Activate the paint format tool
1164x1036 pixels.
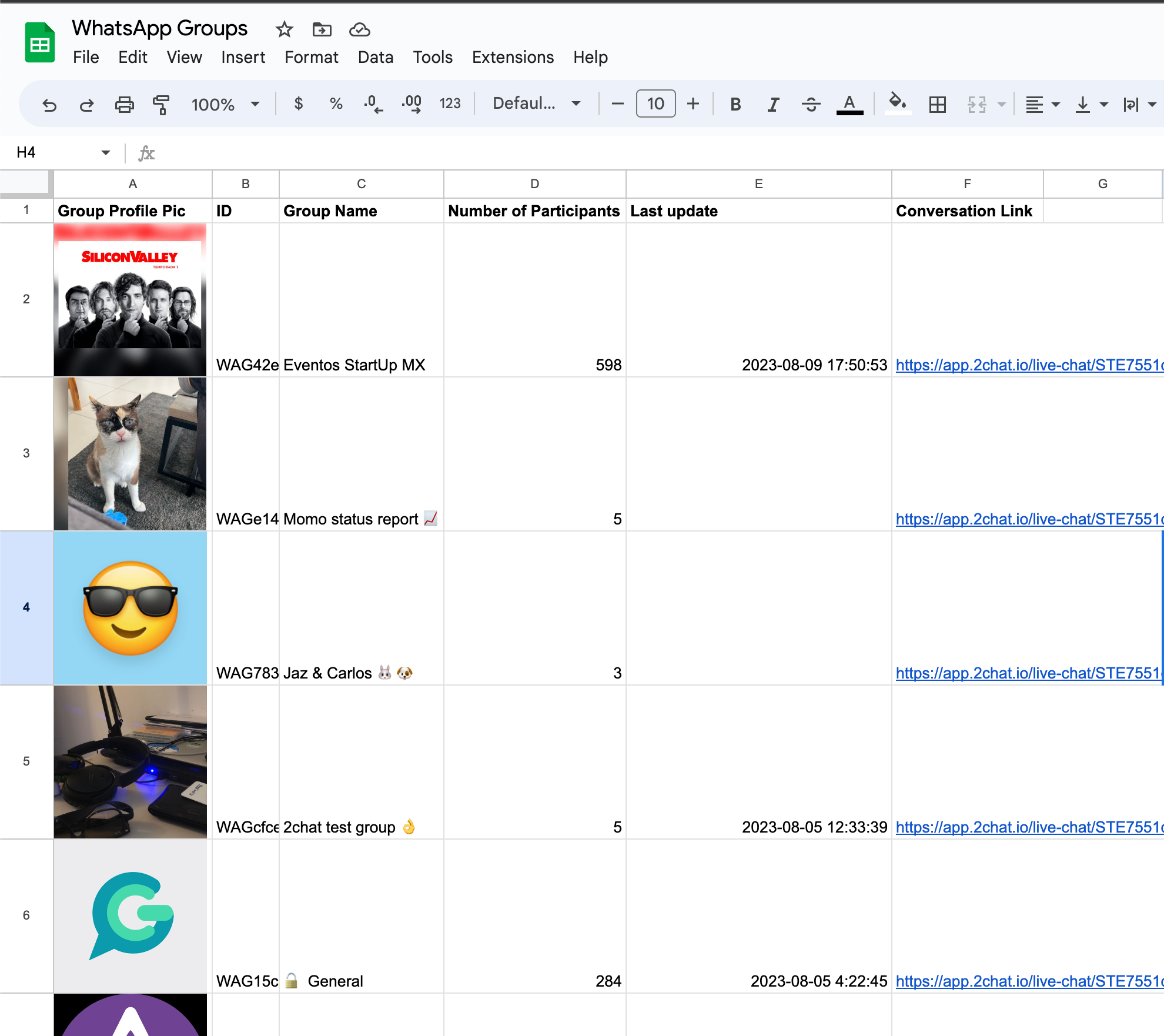pos(160,105)
